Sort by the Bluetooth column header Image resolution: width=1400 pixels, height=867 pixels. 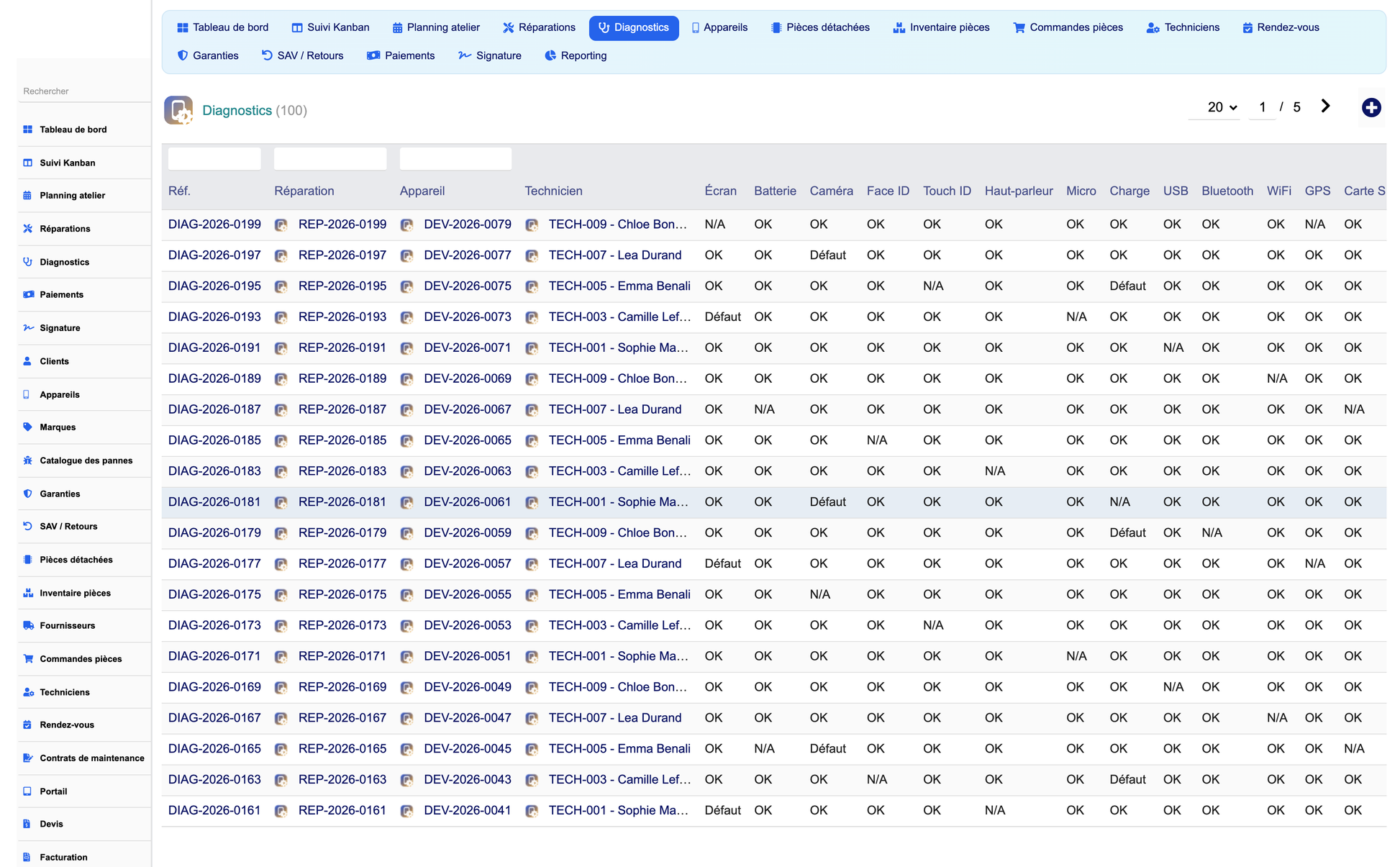tap(1227, 191)
